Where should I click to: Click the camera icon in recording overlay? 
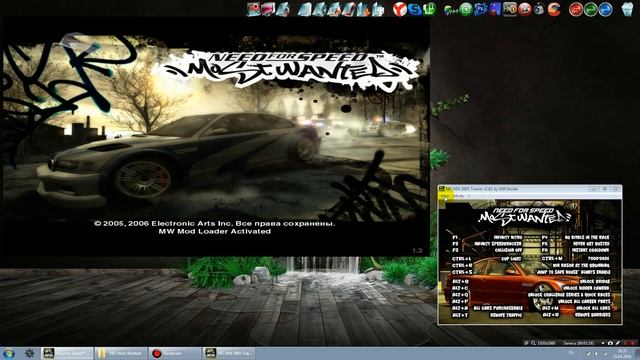[x=610, y=343]
